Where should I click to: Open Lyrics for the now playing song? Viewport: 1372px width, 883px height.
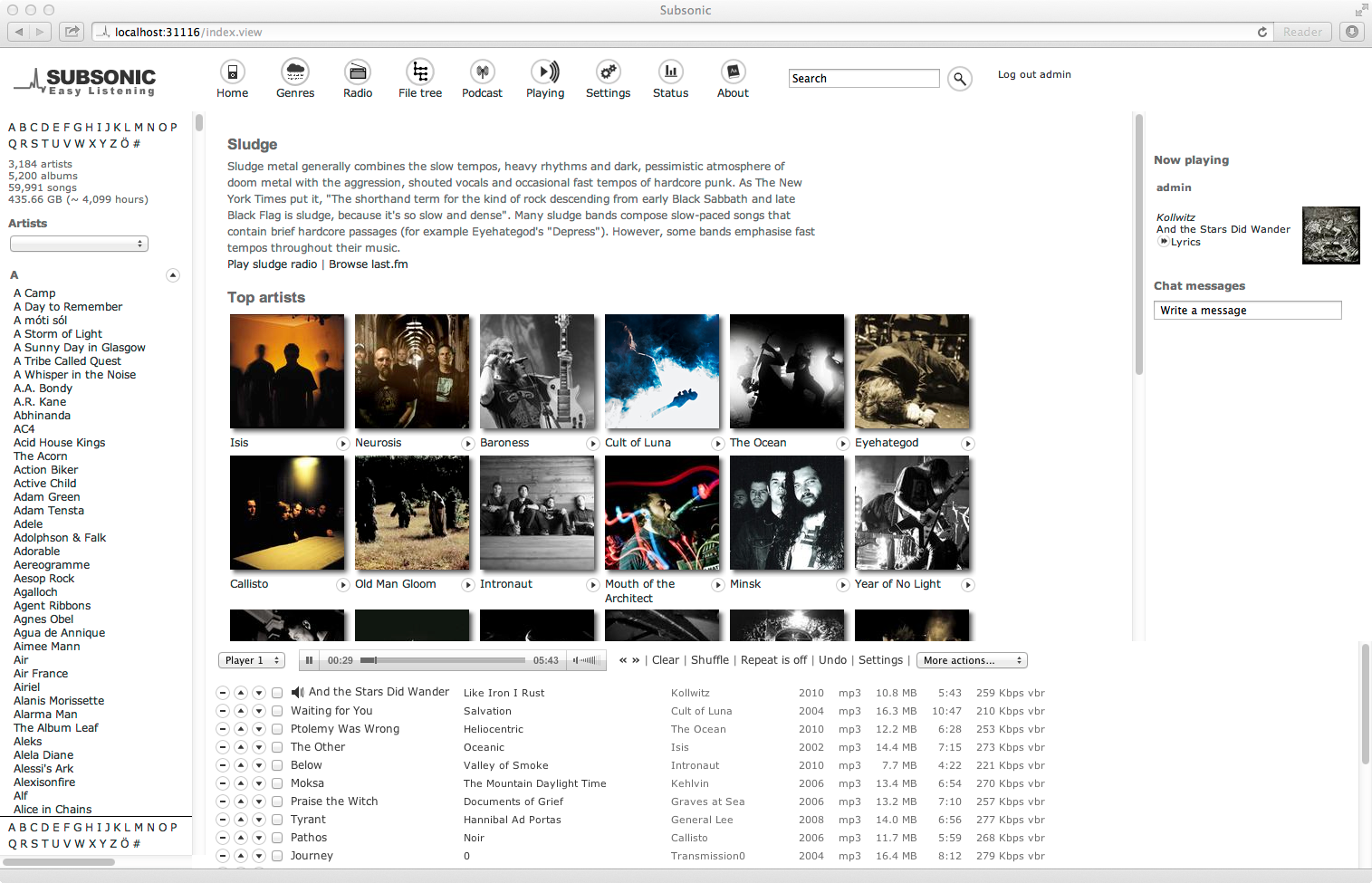1185,242
